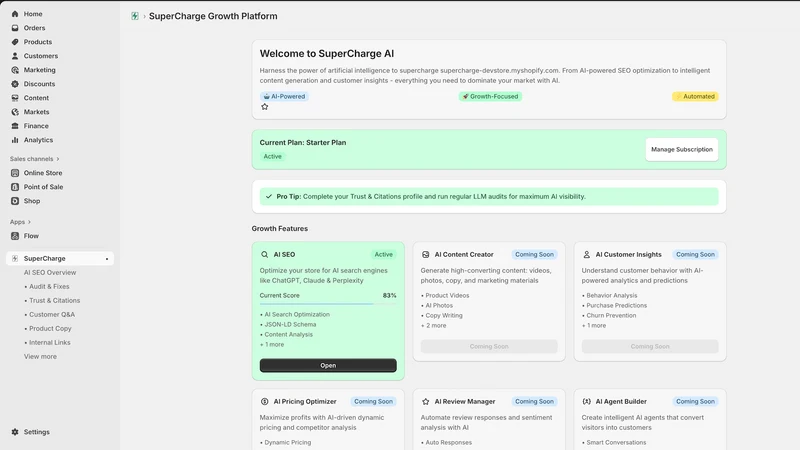Select Audit & Fixes submenu item

pos(49,287)
